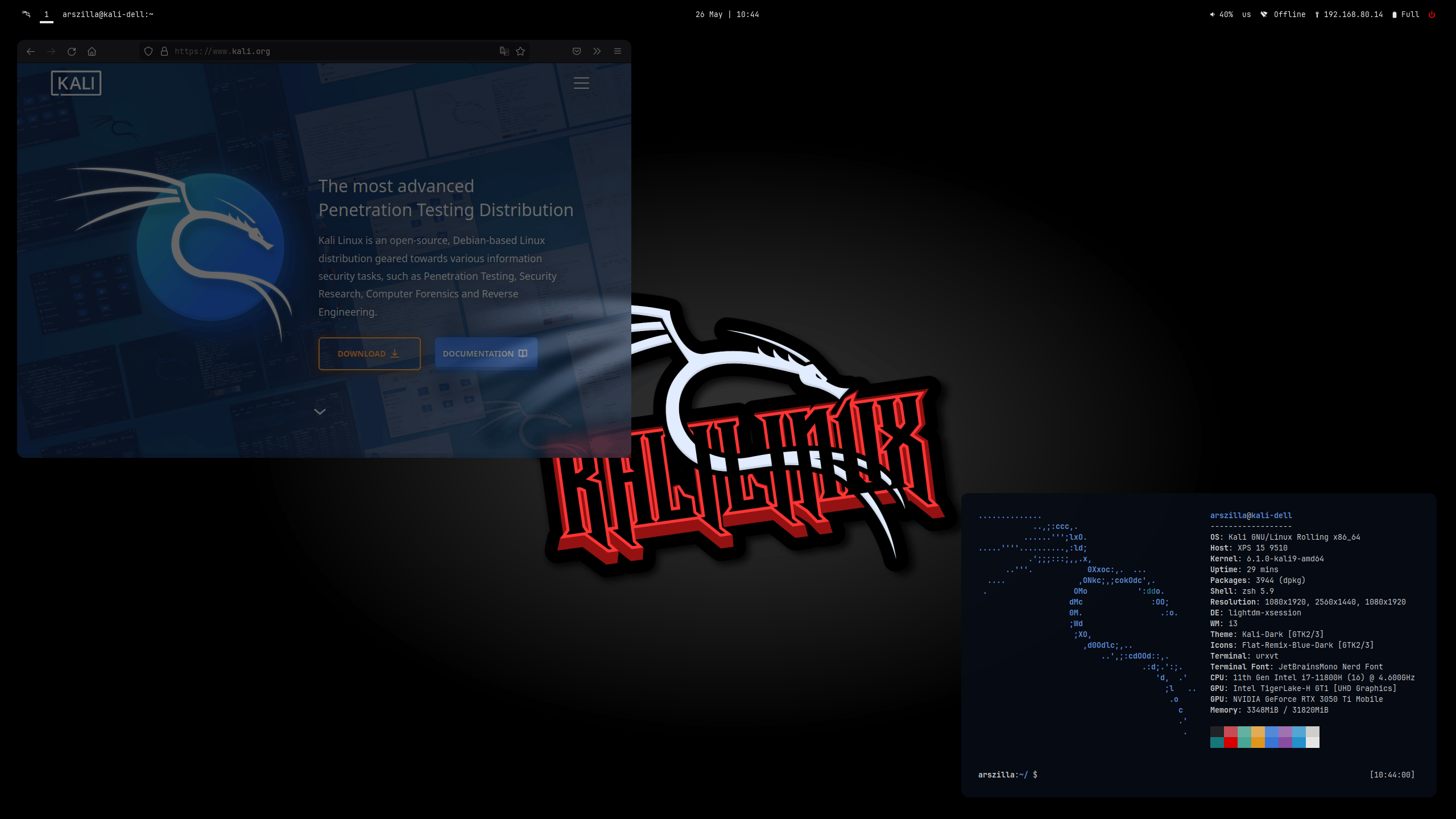Open the Kali site hamburger menu

581,83
